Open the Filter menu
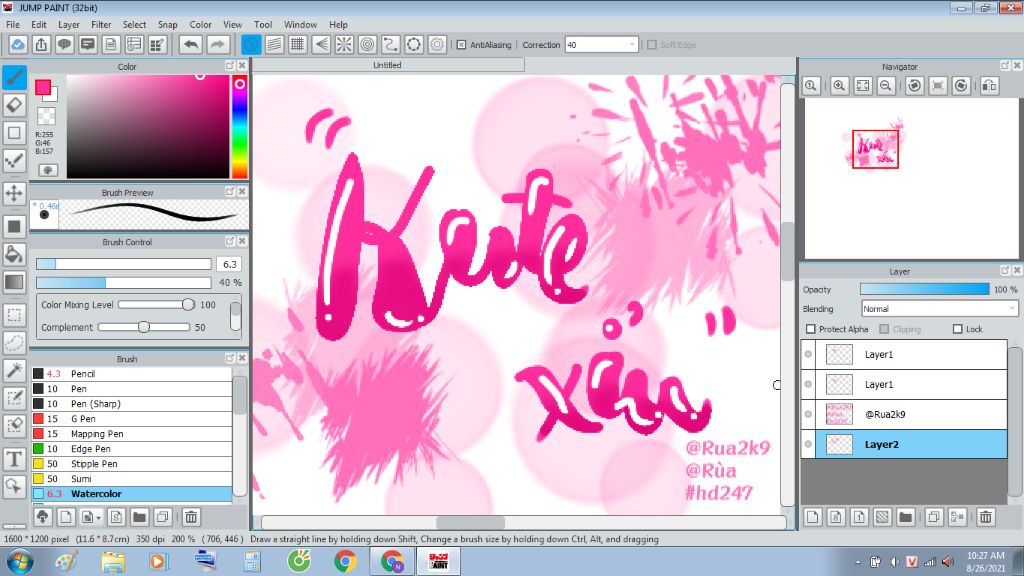1024x576 pixels. (x=101, y=25)
